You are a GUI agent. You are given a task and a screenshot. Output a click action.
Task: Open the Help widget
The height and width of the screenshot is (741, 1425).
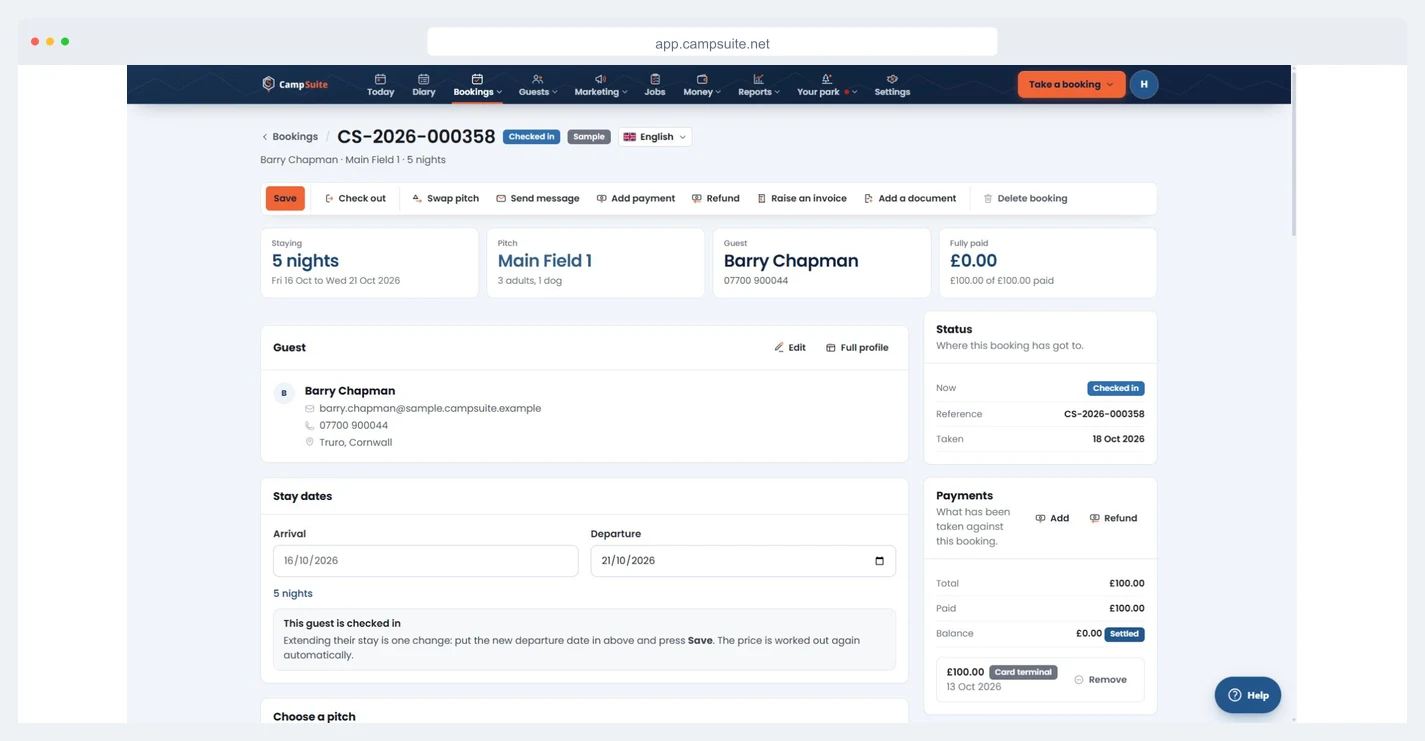1248,695
